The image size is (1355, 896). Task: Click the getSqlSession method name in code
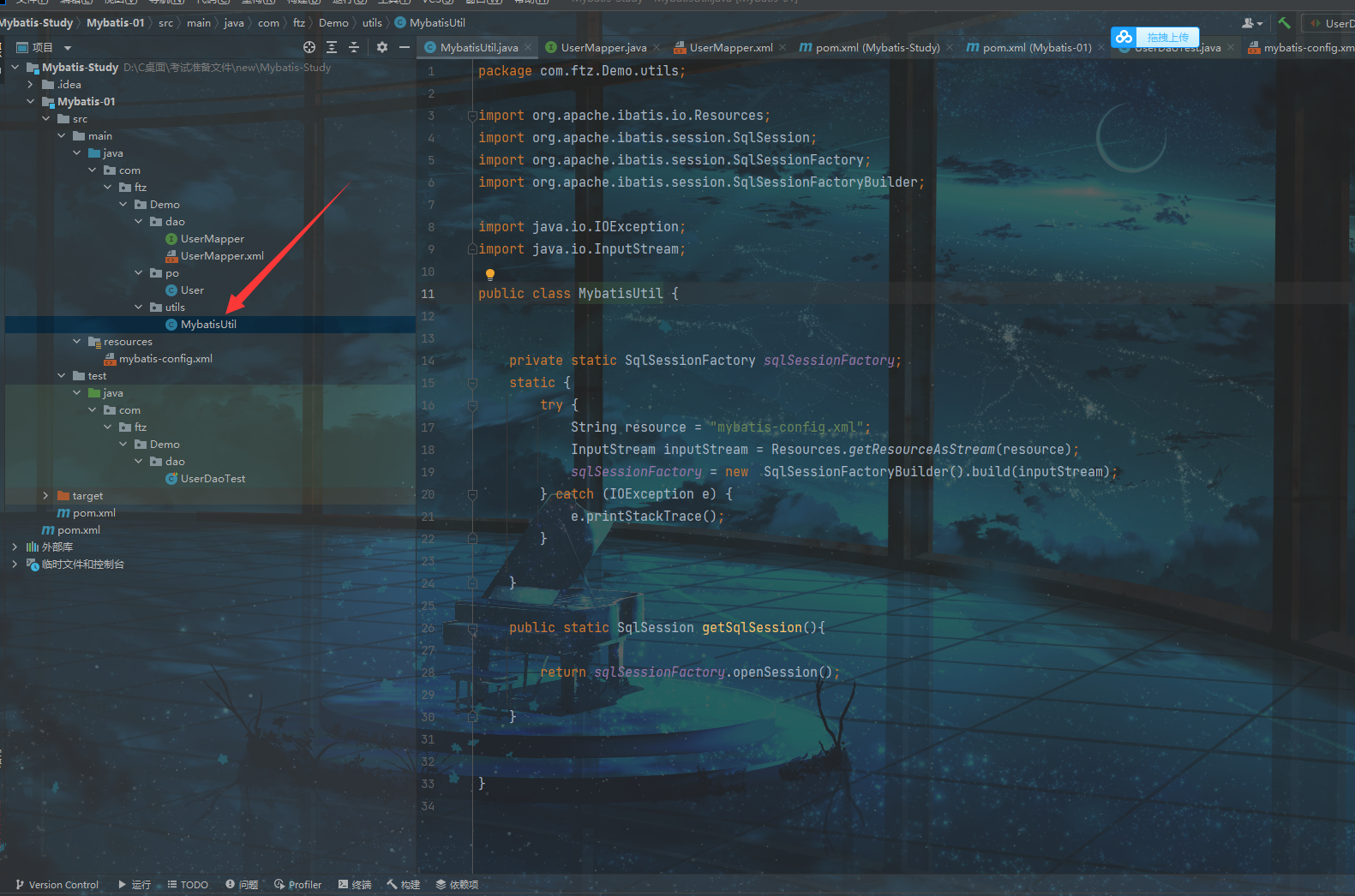pos(752,628)
